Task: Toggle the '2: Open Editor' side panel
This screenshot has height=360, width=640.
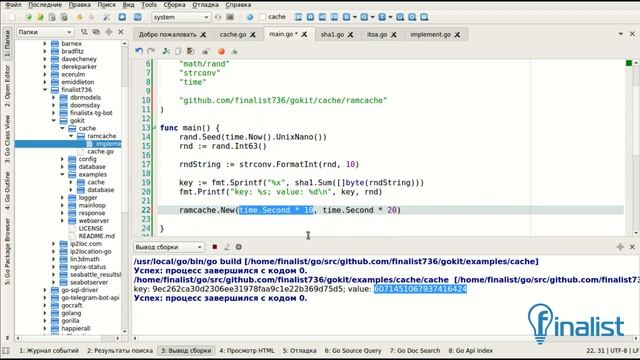Action: (7, 85)
